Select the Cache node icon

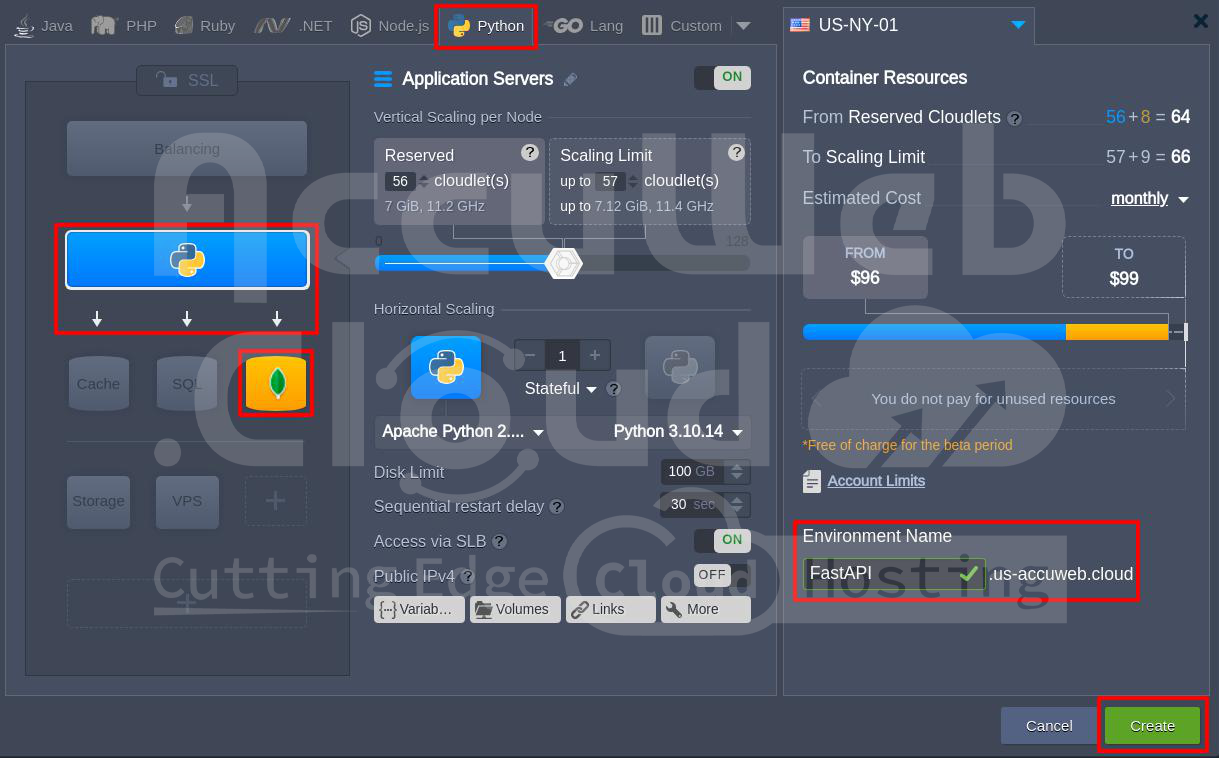pyautogui.click(x=98, y=384)
